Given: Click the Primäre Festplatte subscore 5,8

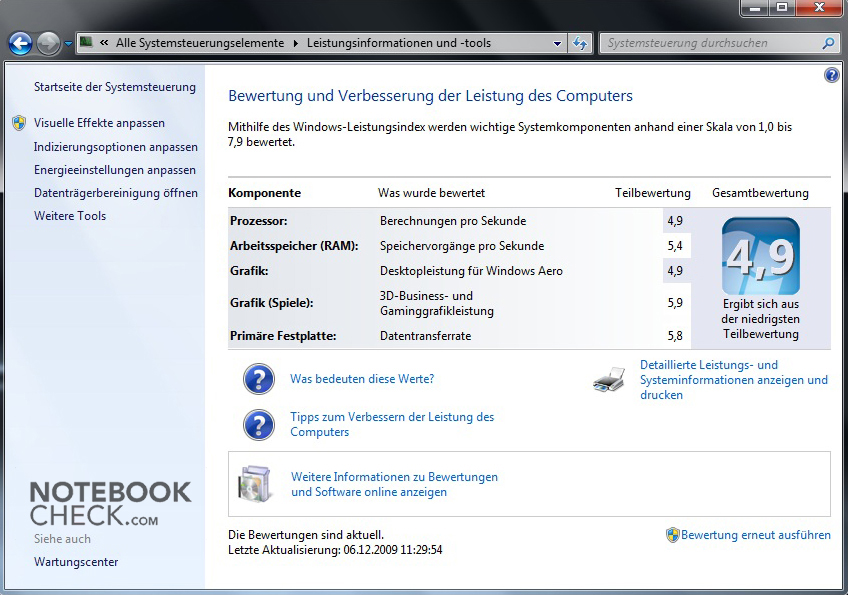Looking at the screenshot, I should pos(675,336).
